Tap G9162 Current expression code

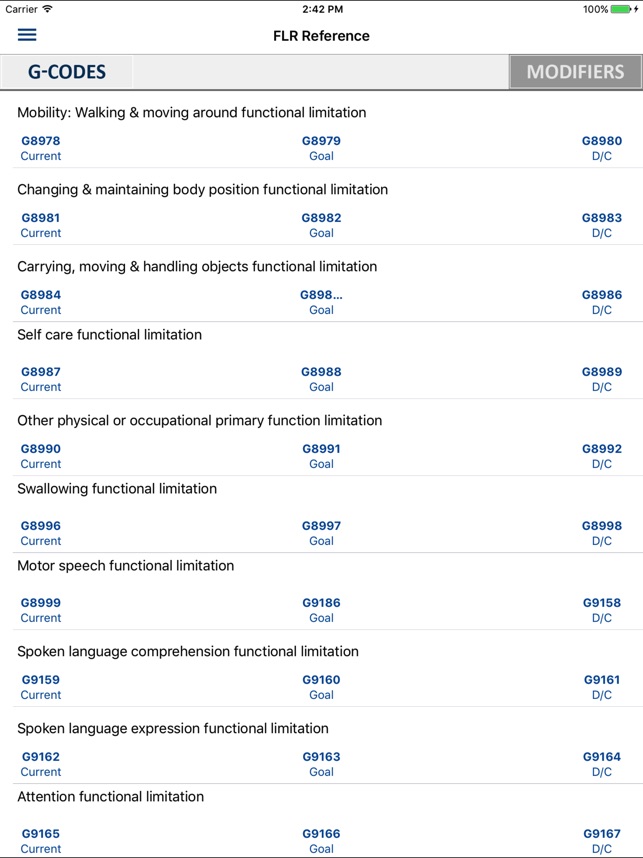[x=40, y=765]
